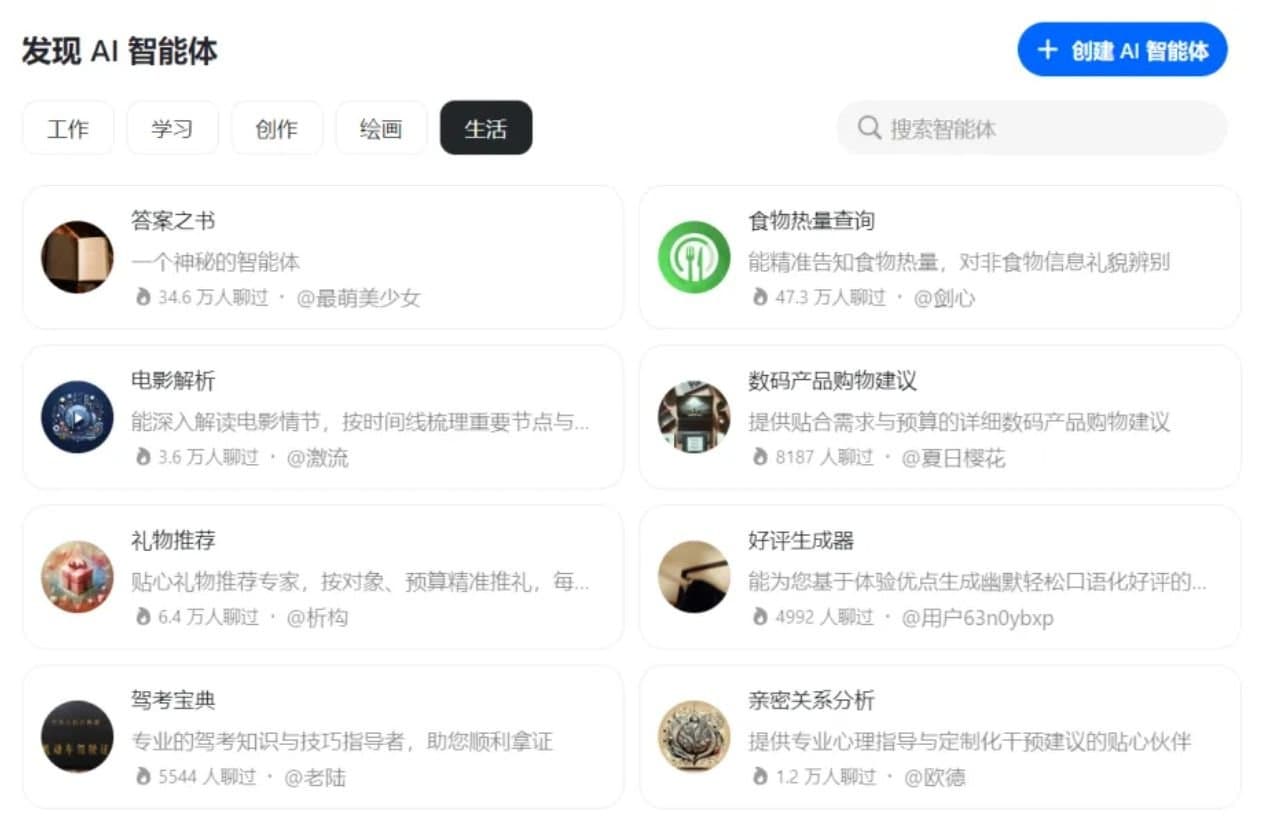Click author link @夏日樱花

[x=953, y=458]
